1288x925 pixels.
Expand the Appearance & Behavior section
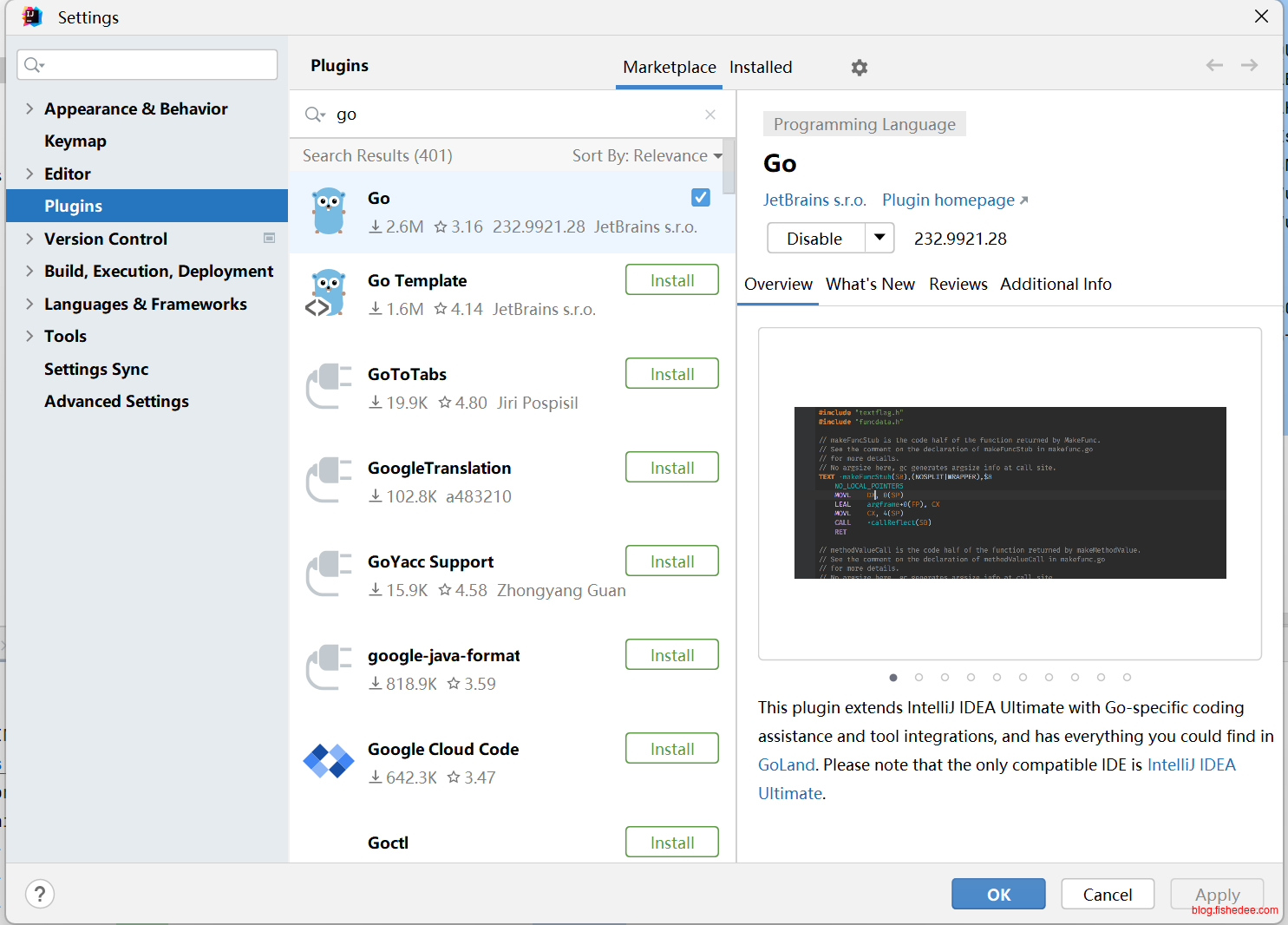tap(29, 108)
